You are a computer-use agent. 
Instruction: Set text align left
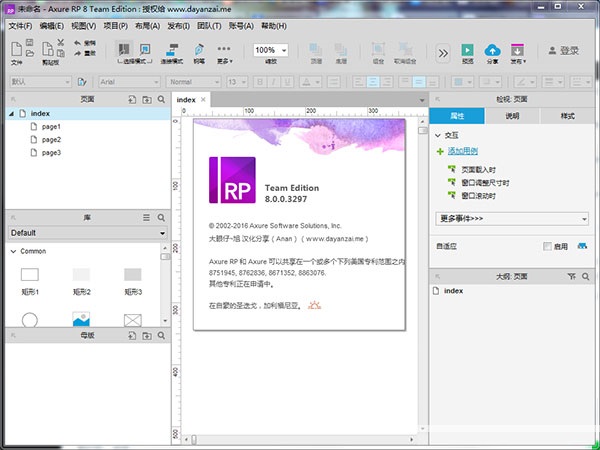[x=359, y=82]
